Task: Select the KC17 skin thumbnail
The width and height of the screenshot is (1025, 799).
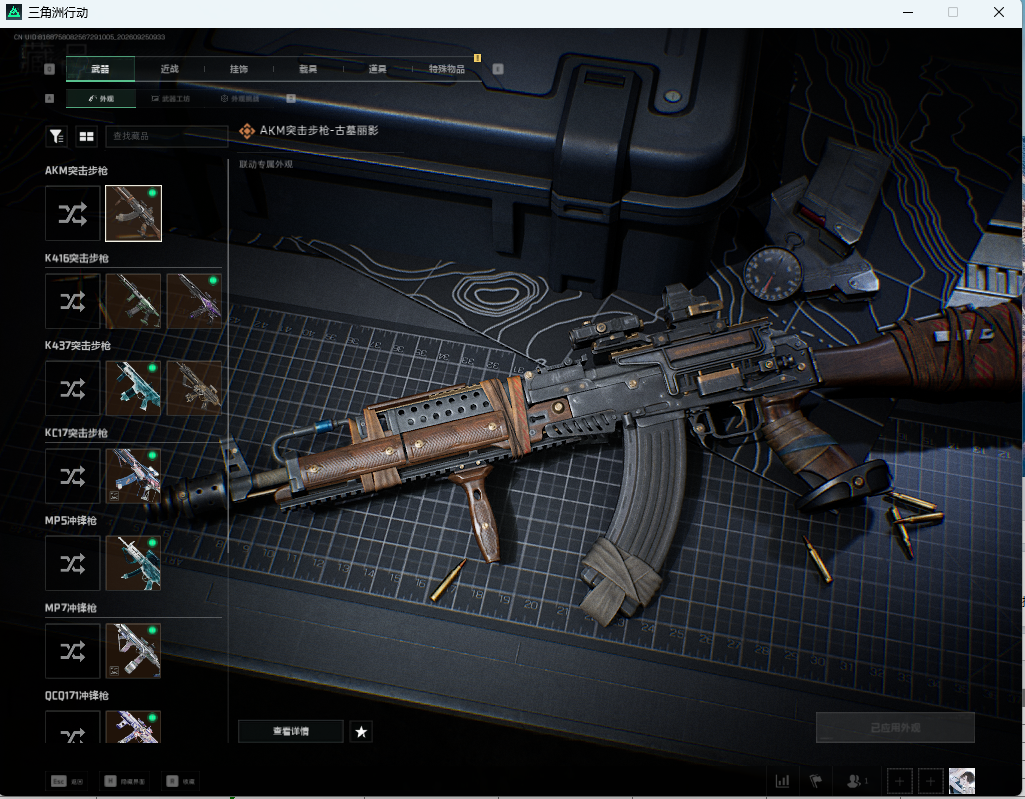Action: [133, 476]
